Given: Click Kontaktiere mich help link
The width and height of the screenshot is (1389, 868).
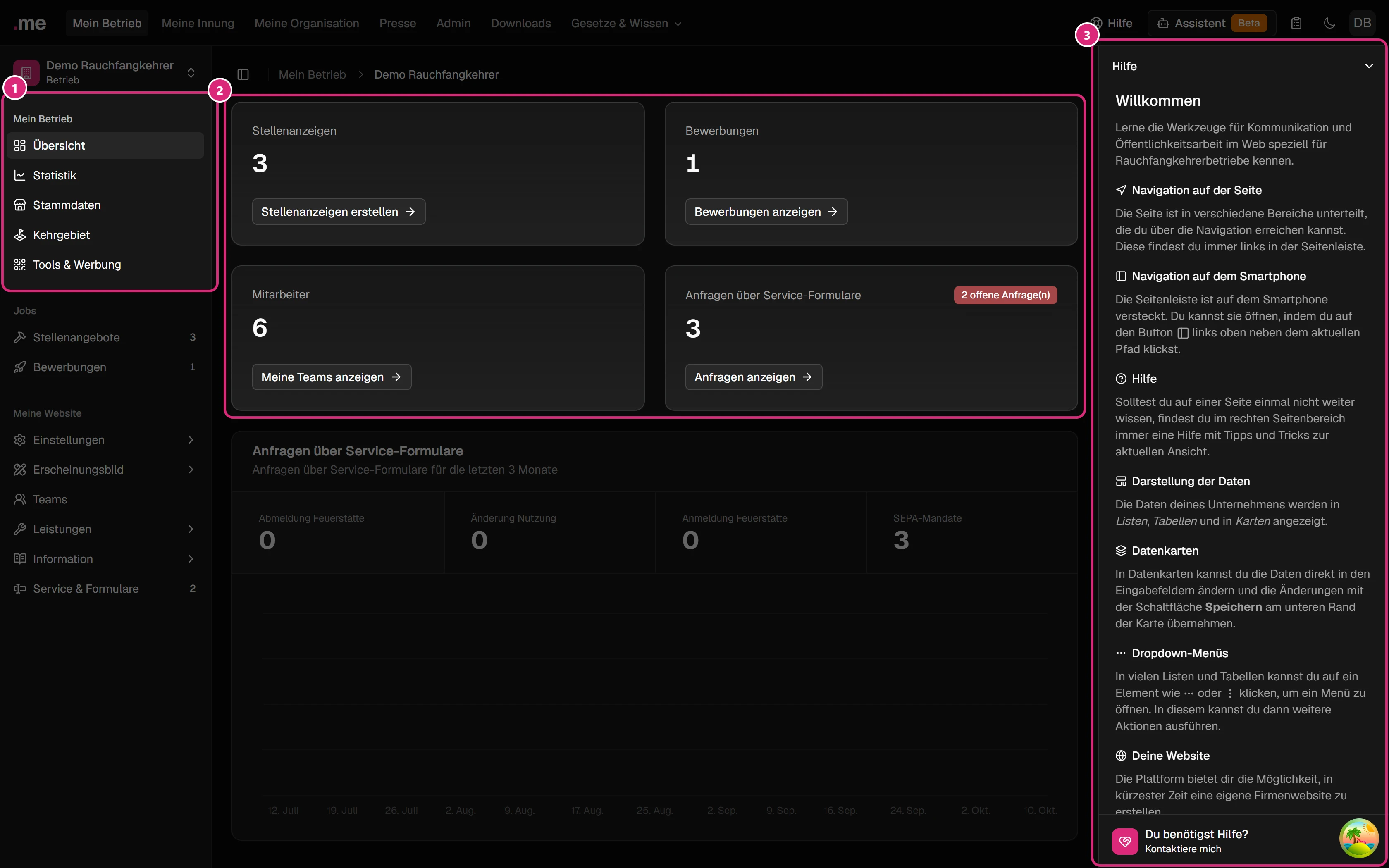Looking at the screenshot, I should coord(1183,849).
